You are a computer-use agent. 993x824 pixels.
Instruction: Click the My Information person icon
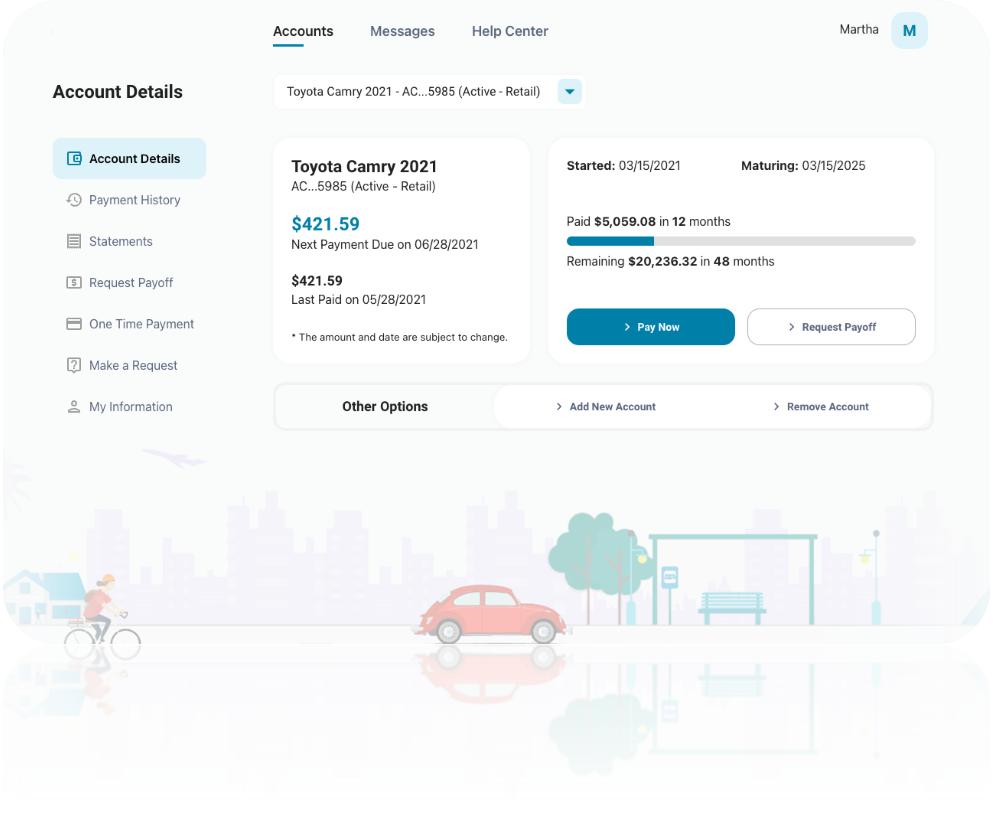click(x=74, y=407)
